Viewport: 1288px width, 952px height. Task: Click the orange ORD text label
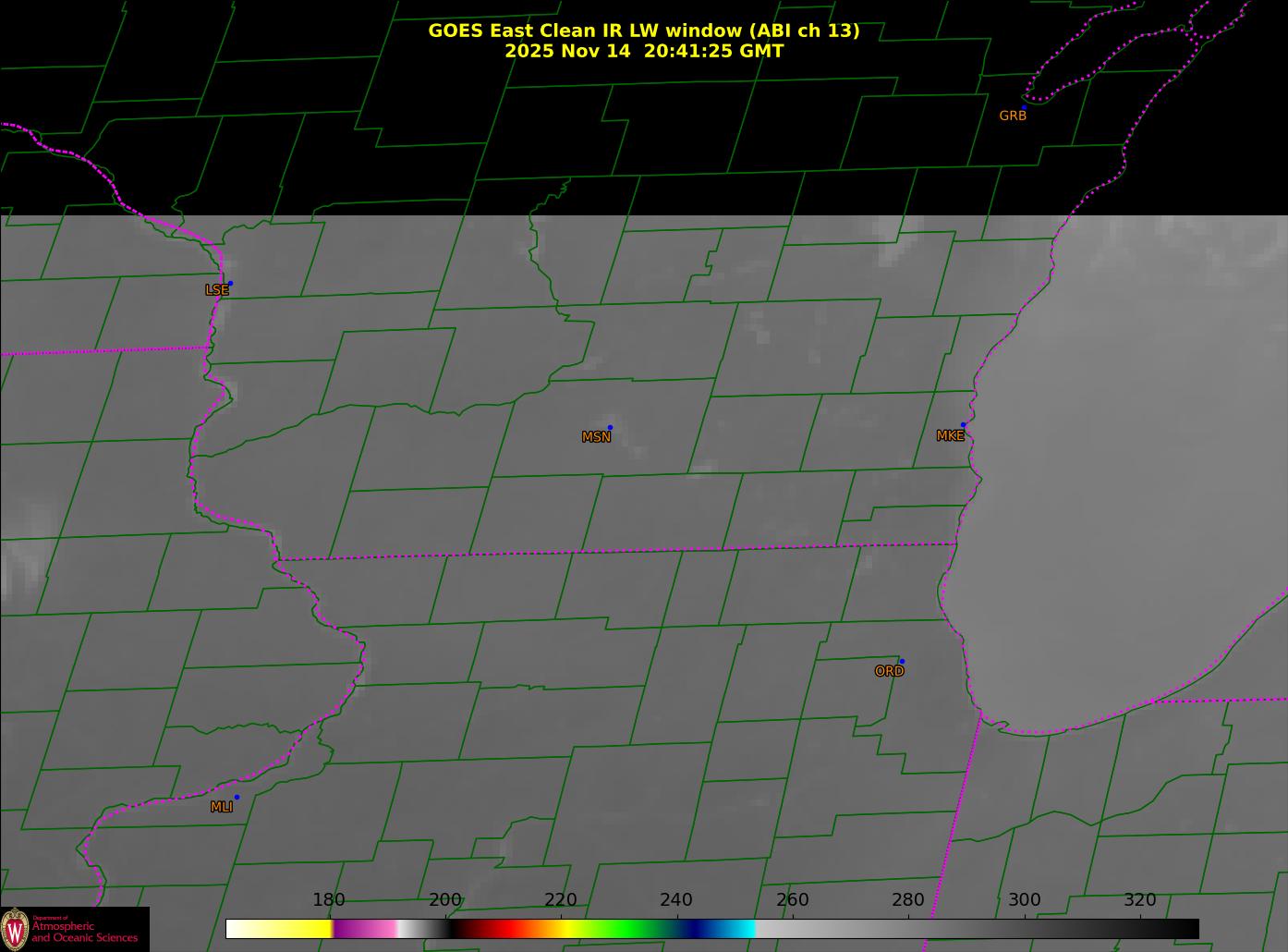coord(889,672)
